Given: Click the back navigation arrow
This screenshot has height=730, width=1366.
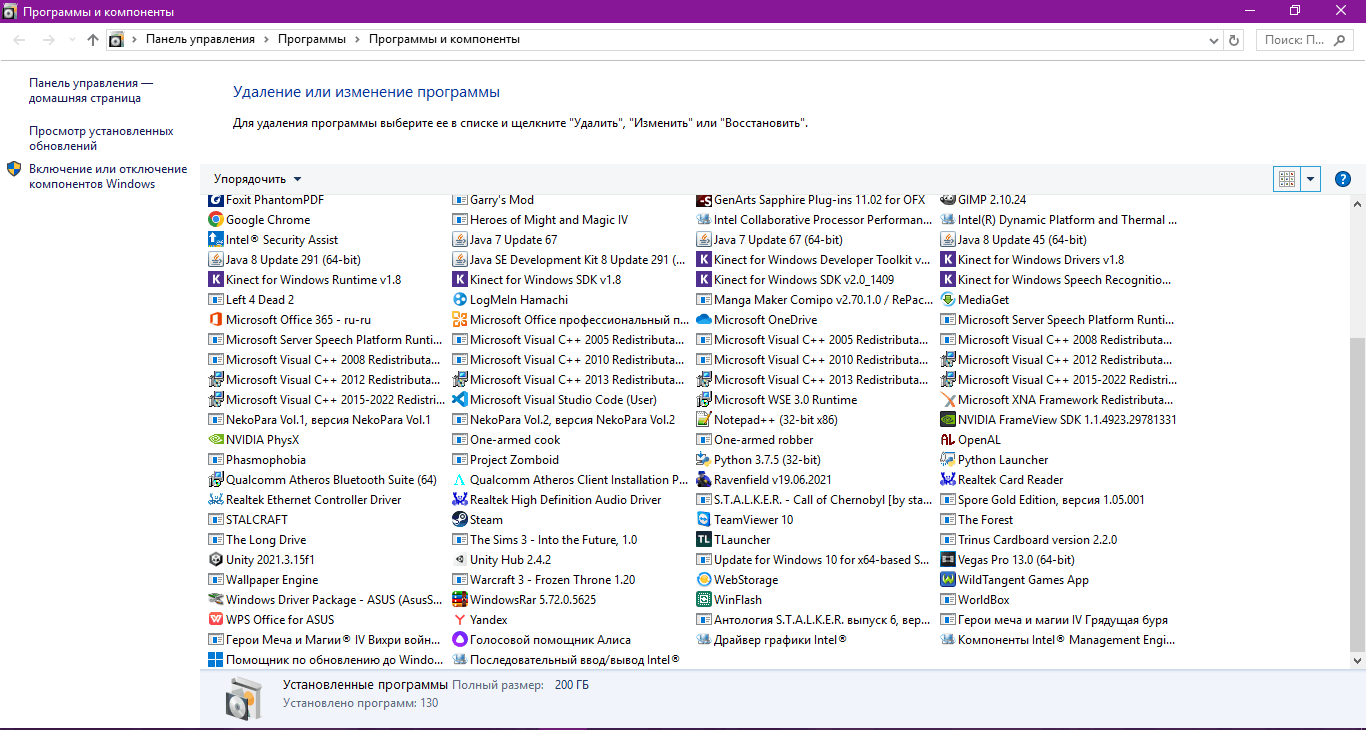Looking at the screenshot, I should click(x=20, y=40).
